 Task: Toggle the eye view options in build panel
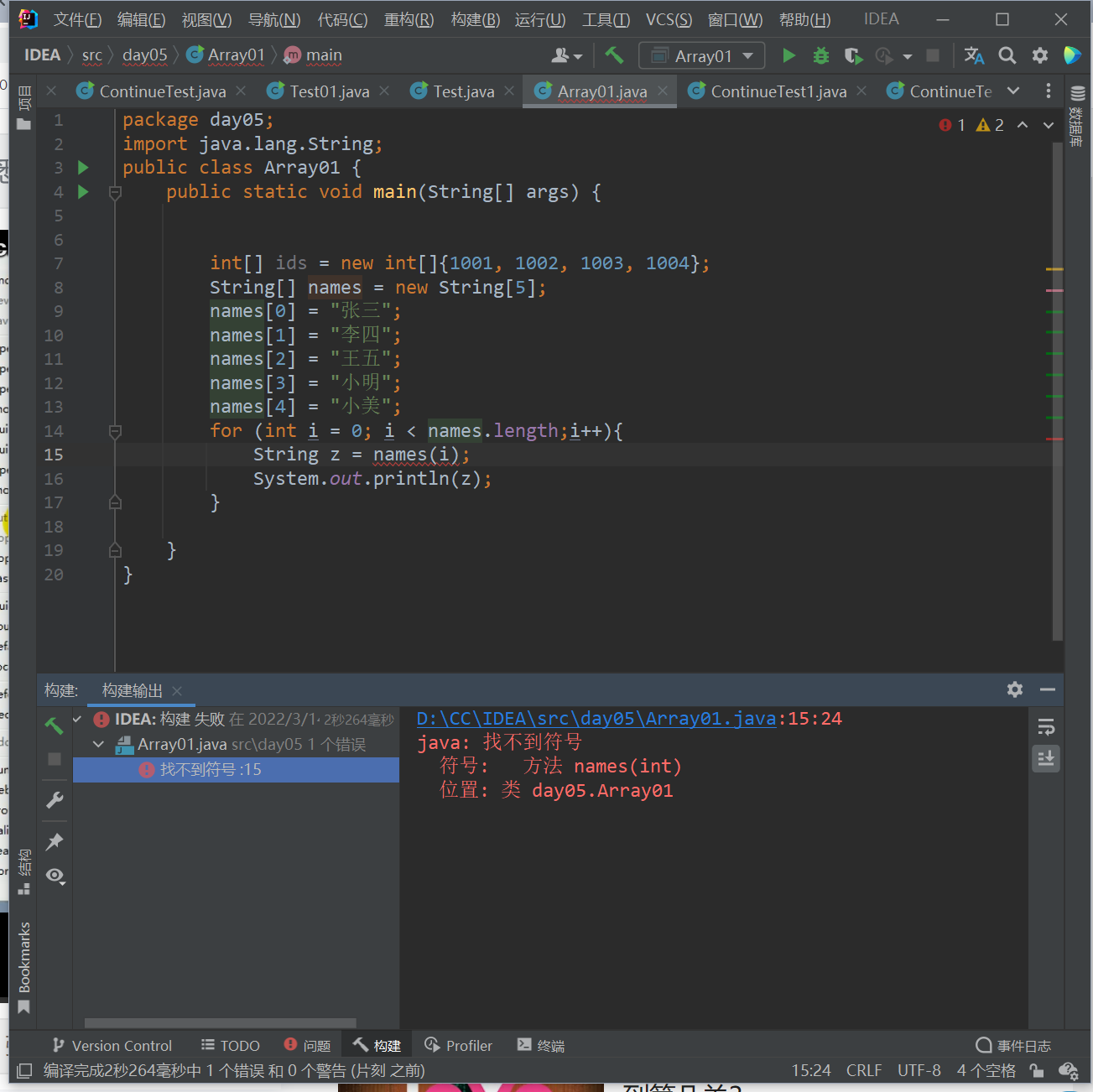[x=55, y=876]
